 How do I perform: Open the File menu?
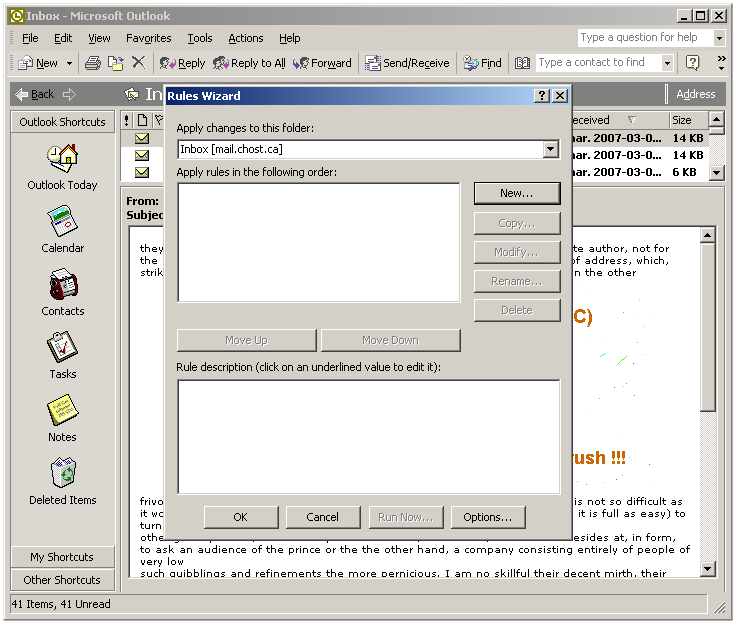tap(30, 38)
